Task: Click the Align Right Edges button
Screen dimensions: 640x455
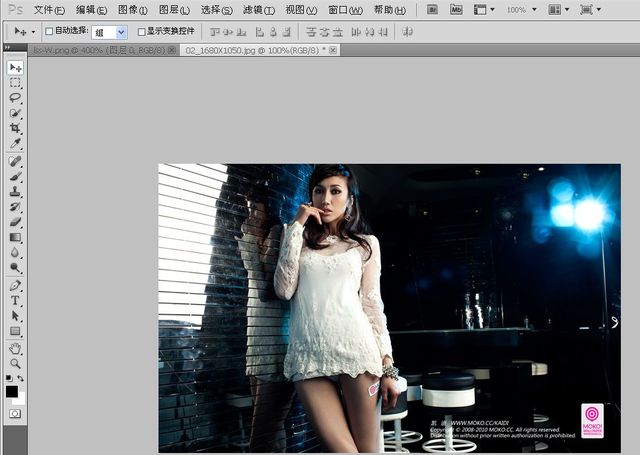Action: click(287, 32)
